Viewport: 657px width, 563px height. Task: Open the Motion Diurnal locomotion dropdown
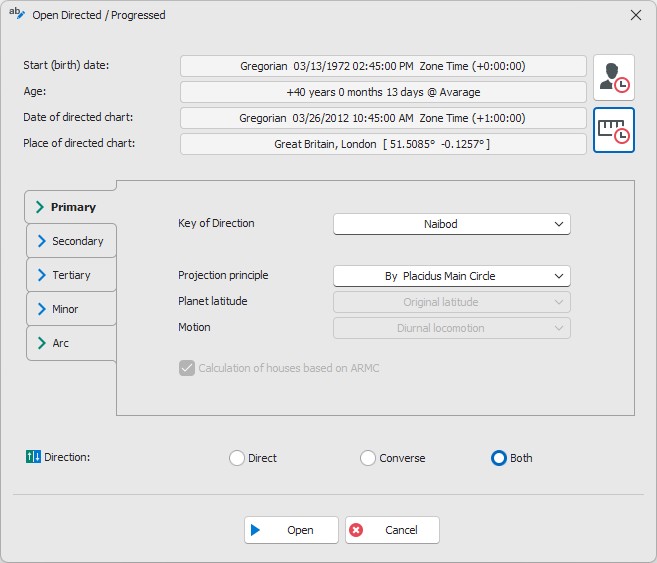coord(452,328)
